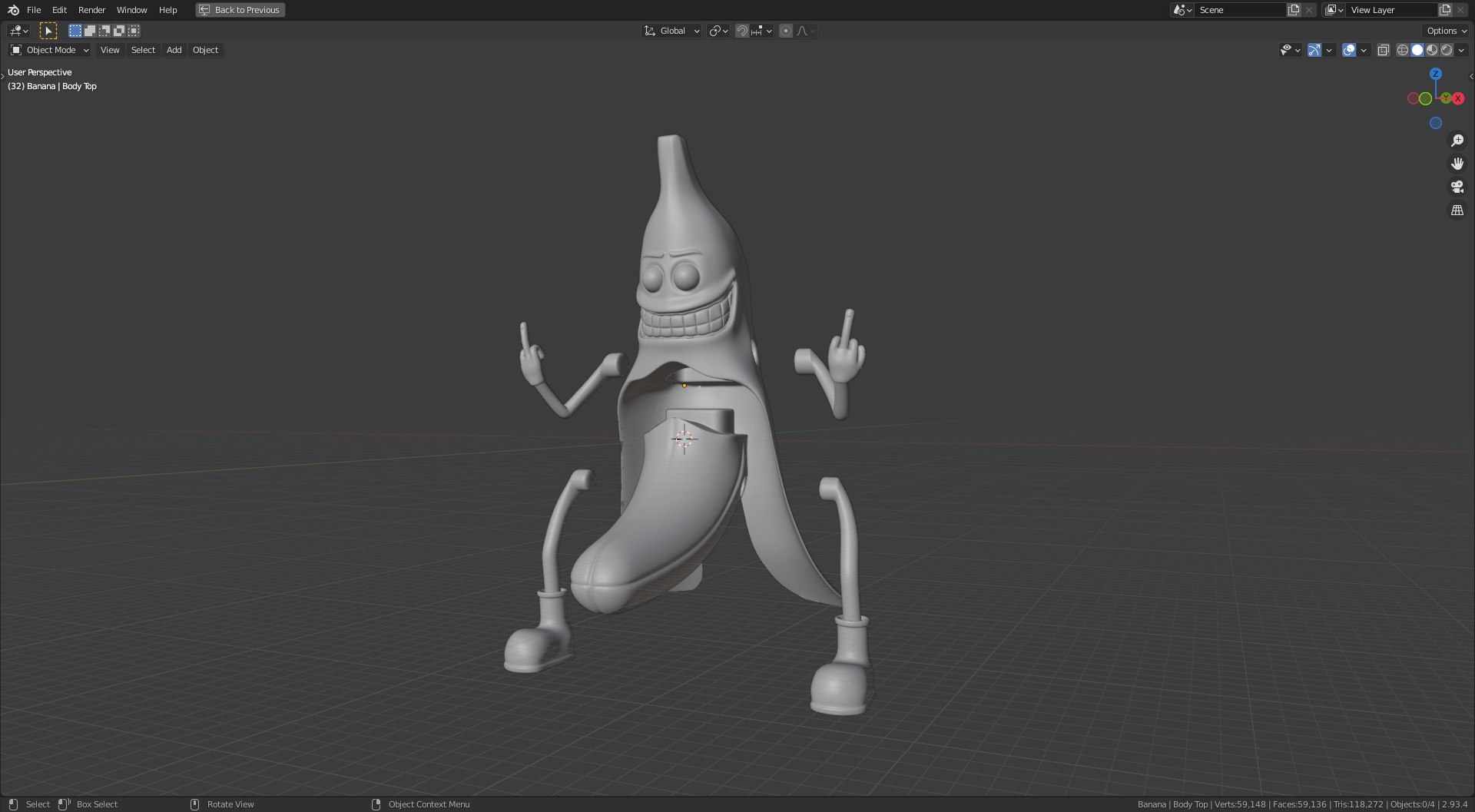Click the red X axis gizmo handle
Viewport: 1475px width, 812px height.
(x=1457, y=98)
